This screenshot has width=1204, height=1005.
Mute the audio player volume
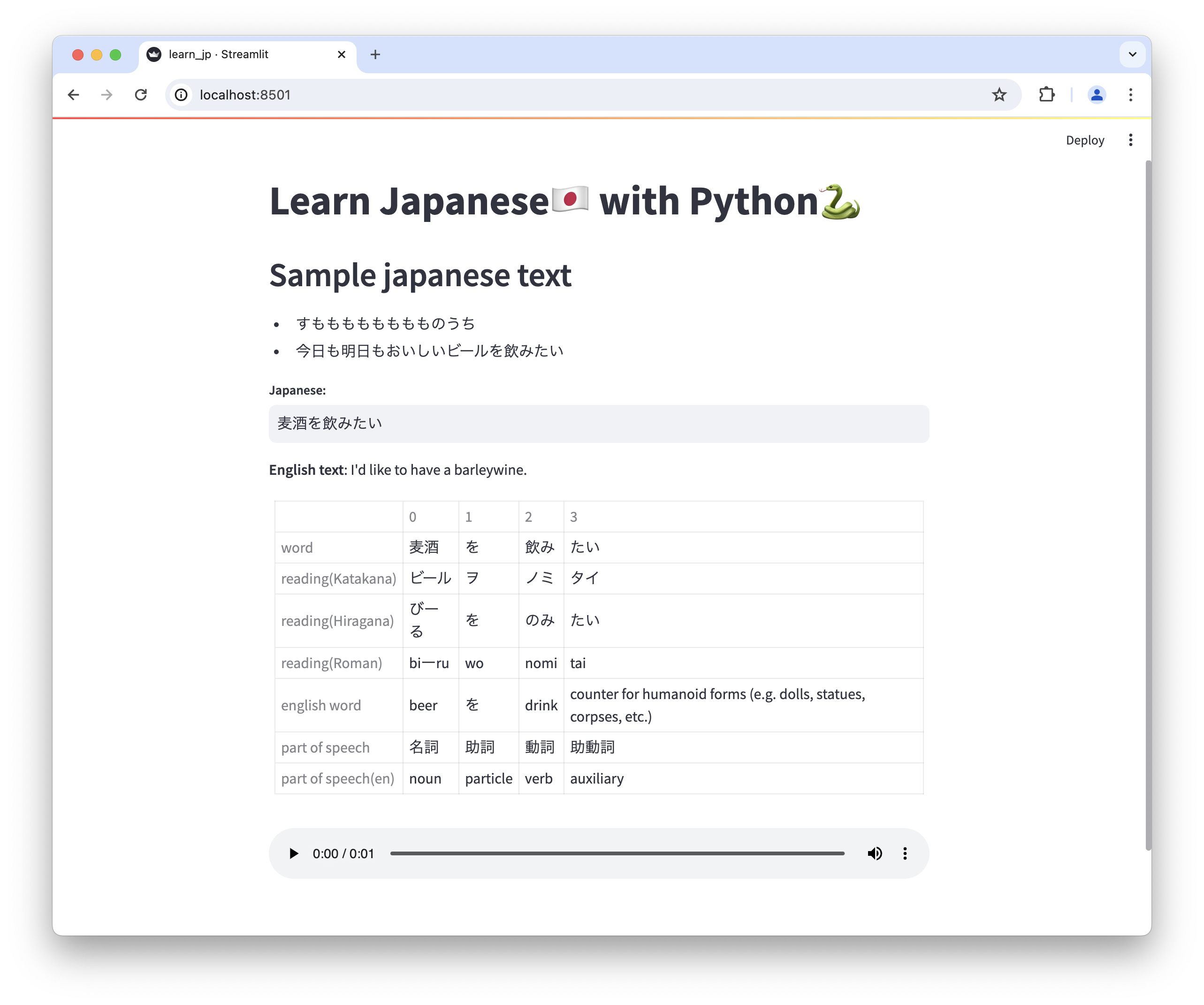point(874,853)
